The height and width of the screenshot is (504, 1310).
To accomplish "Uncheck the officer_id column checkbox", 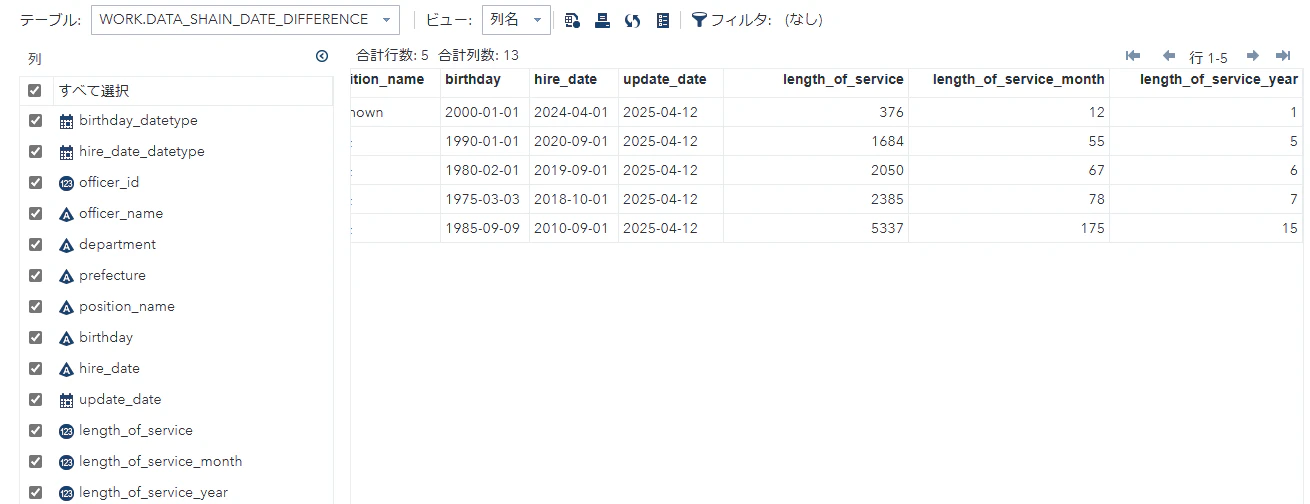I will tap(35, 182).
